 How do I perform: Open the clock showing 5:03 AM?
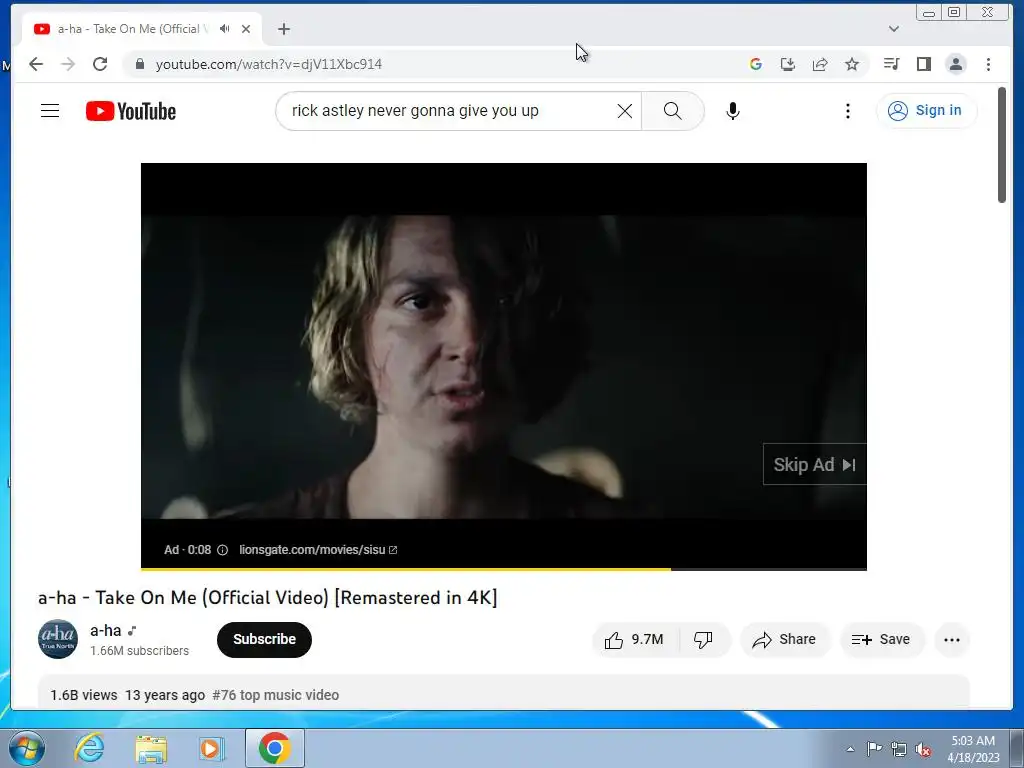pos(973,749)
